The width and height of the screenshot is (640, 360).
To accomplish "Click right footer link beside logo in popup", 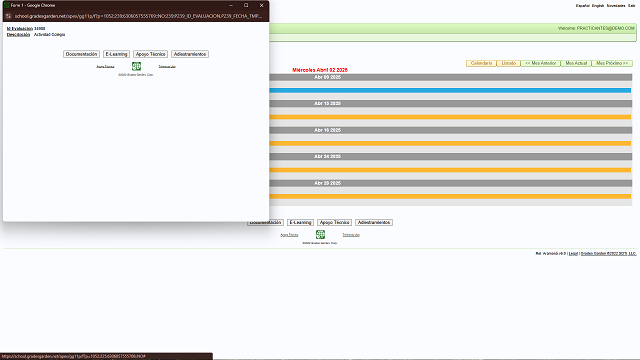I will (167, 67).
